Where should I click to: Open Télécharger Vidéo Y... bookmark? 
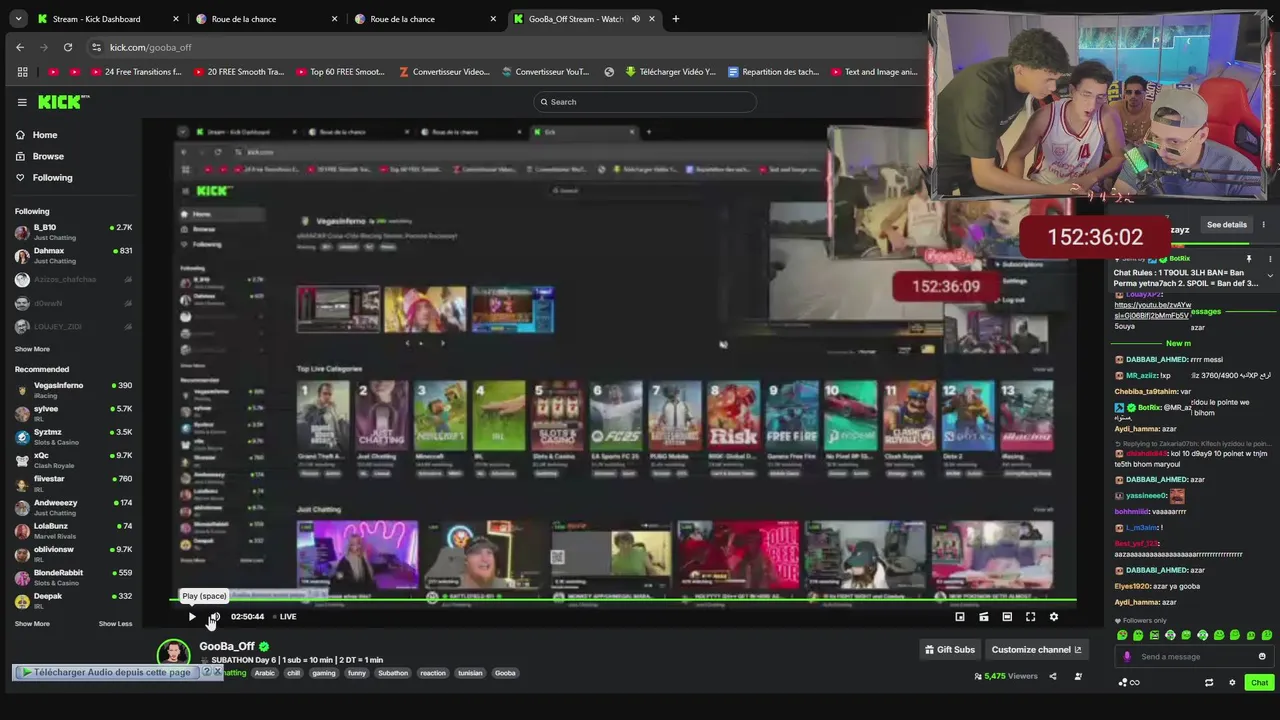tap(671, 72)
